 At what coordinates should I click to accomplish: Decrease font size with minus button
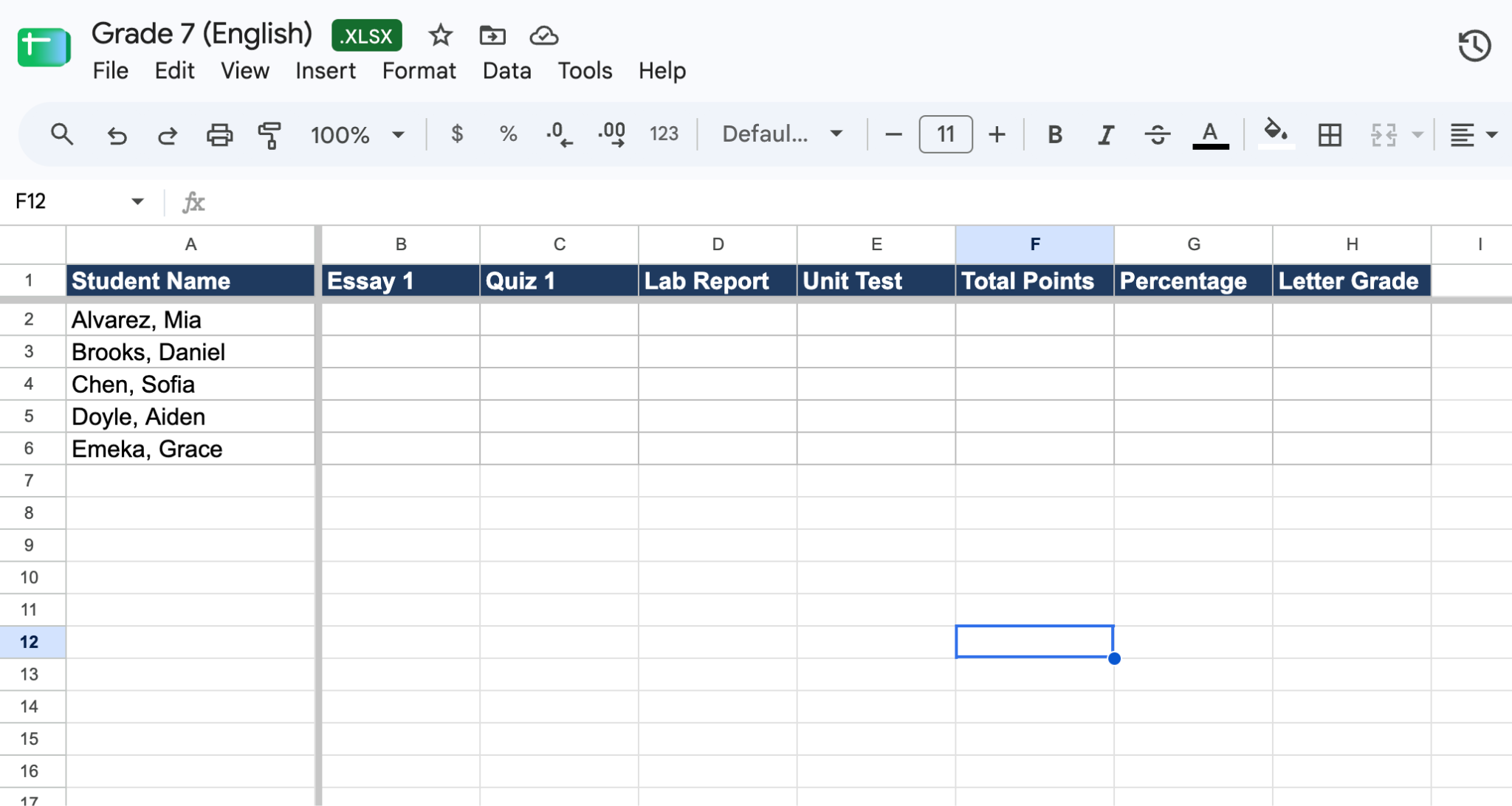click(x=893, y=134)
